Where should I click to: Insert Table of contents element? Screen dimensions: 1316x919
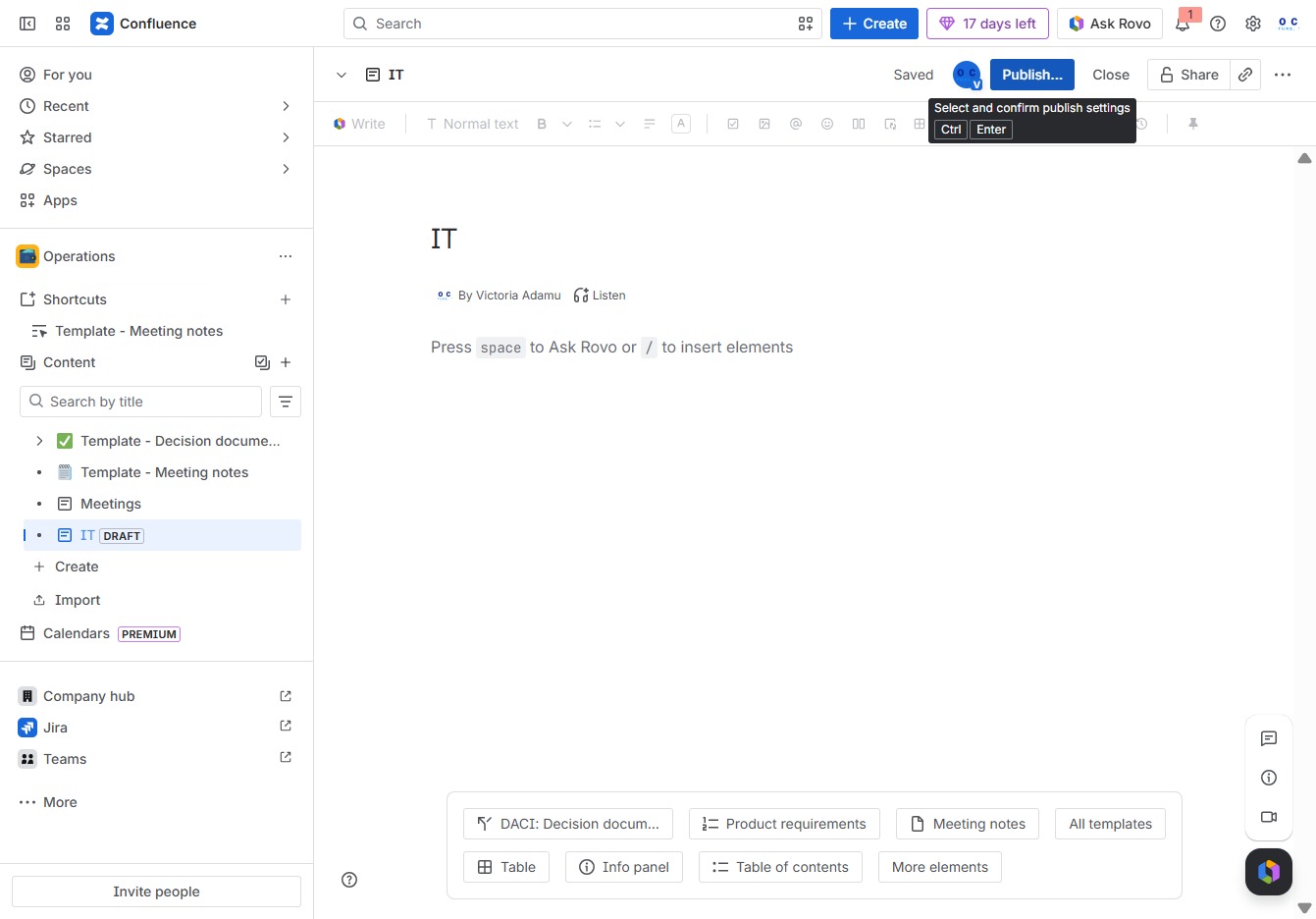[x=781, y=867]
